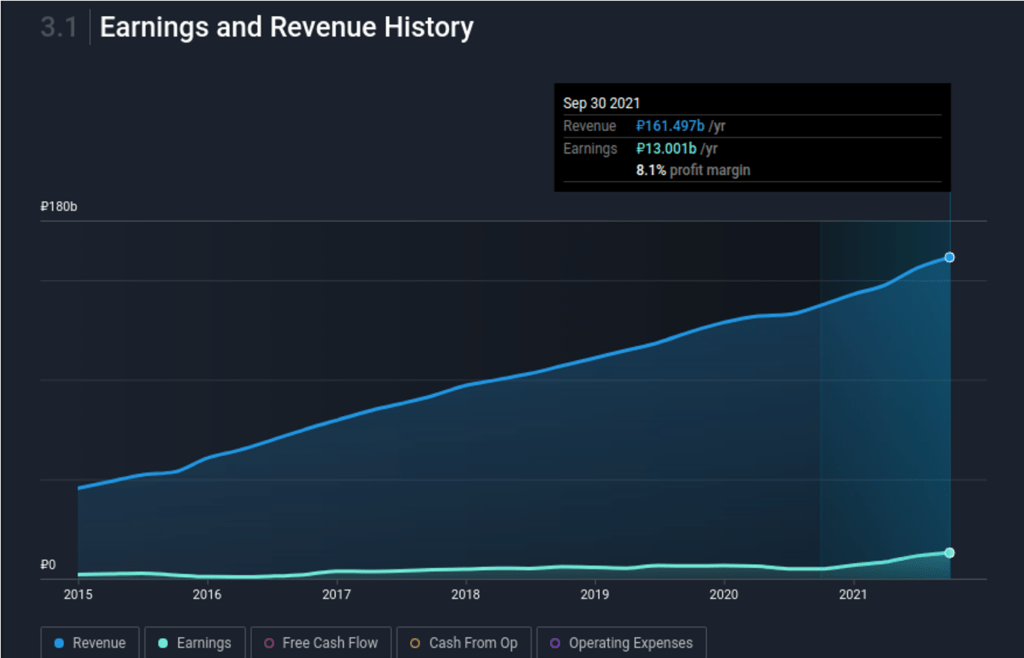
Task: Click the ₱0 y-axis label
Action: point(48,565)
